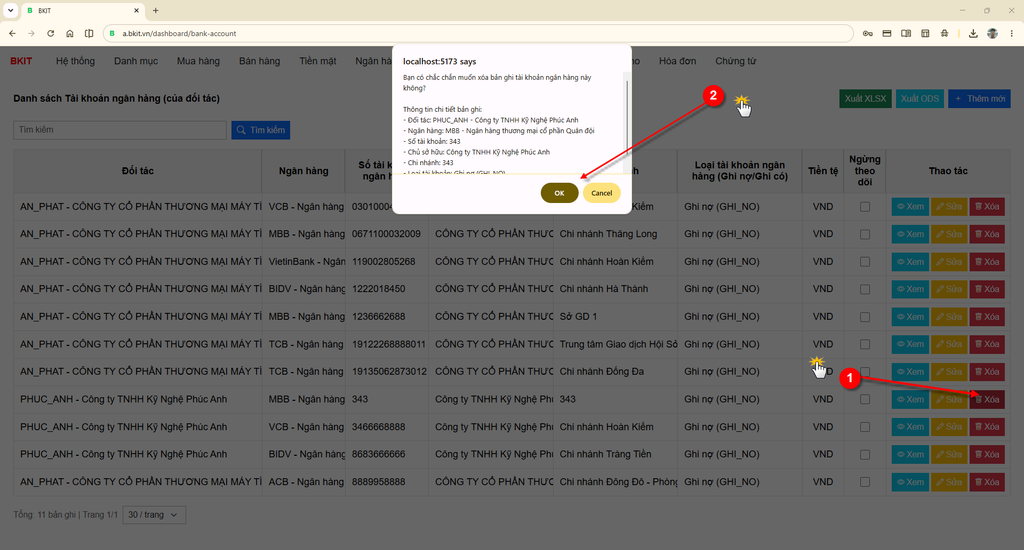Open the Danh mục menu
Image resolution: width=1024 pixels, height=550 pixels.
tap(136, 61)
